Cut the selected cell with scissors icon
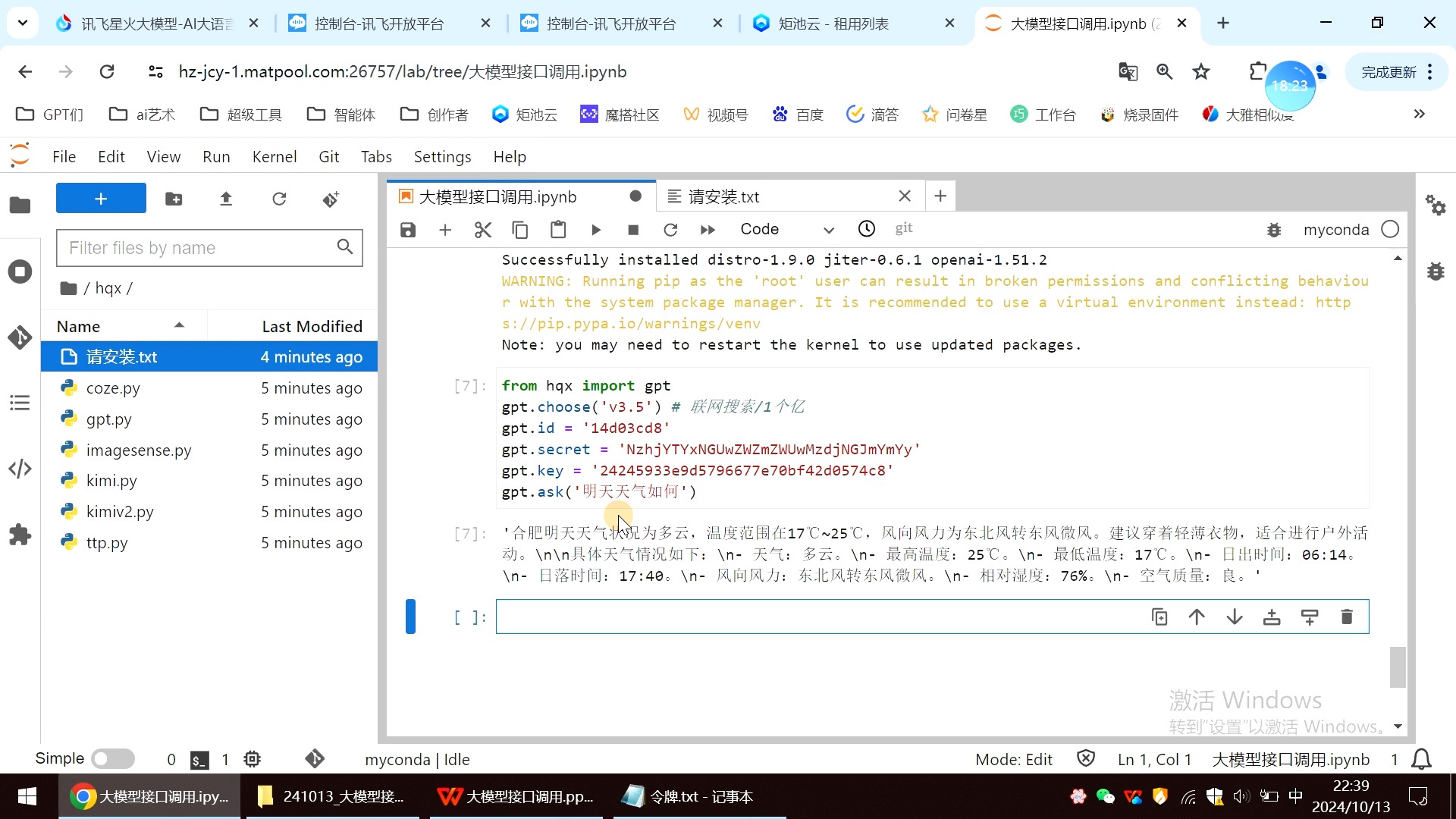Screen dimensions: 1456x819 pos(482,230)
